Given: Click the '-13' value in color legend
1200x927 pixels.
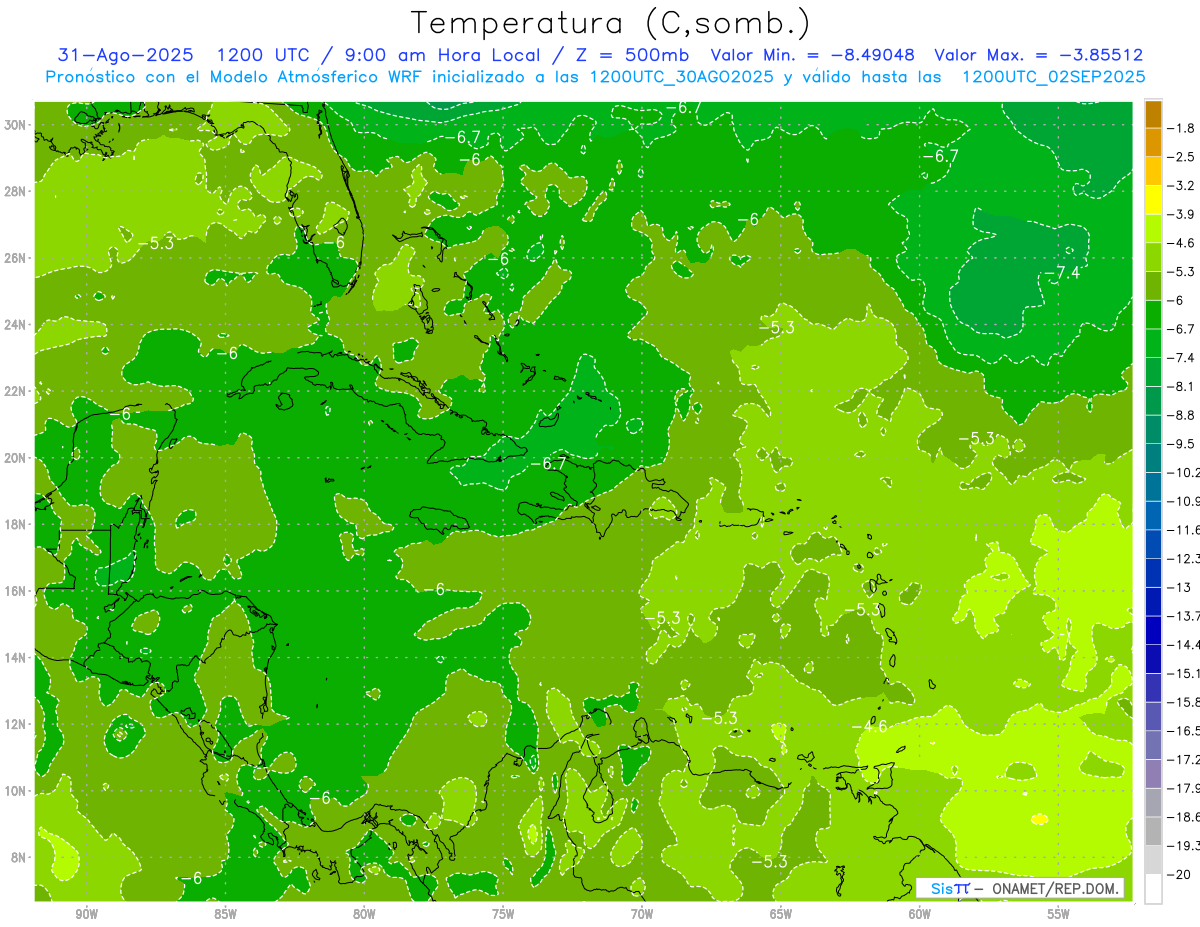Looking at the screenshot, I should point(1180,588).
